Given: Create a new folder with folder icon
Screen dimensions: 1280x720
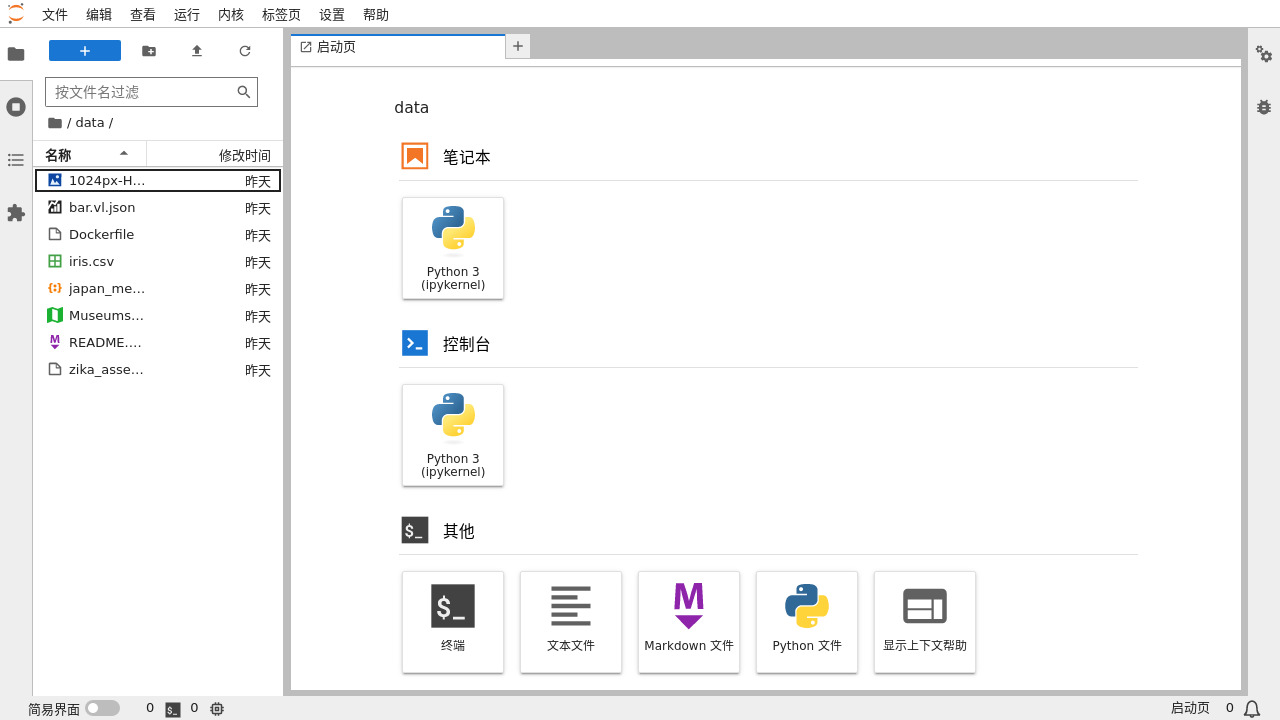Looking at the screenshot, I should (149, 51).
